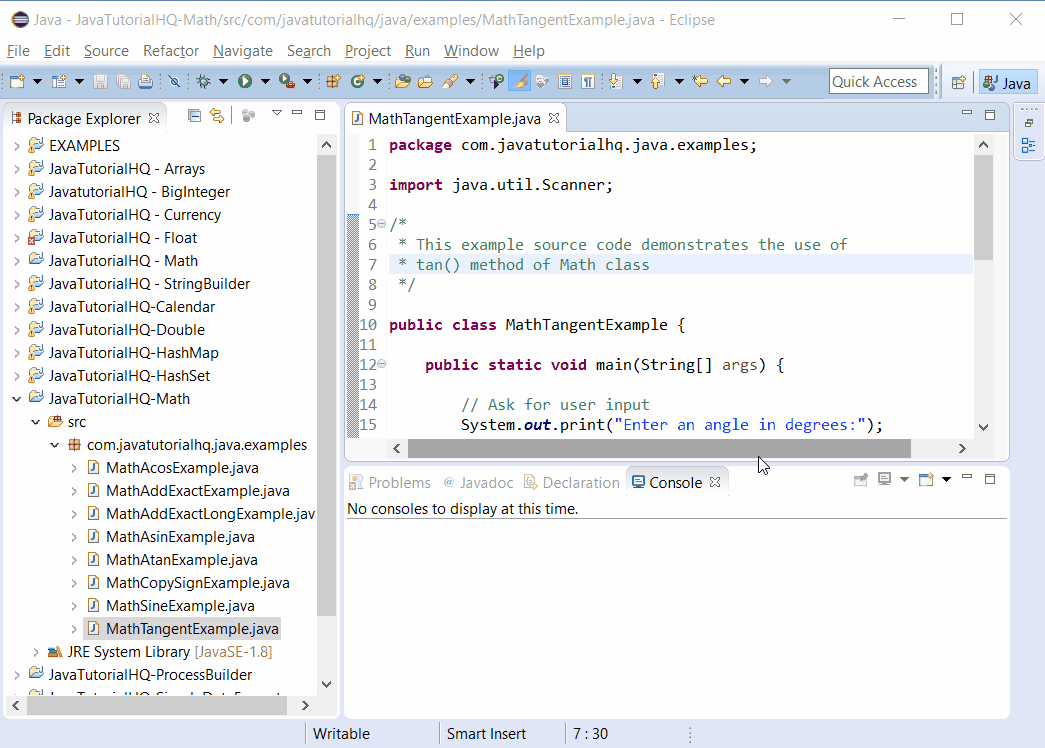The height and width of the screenshot is (748, 1045).
Task: Click the Previous Annotation arrow icon
Action: (657, 81)
